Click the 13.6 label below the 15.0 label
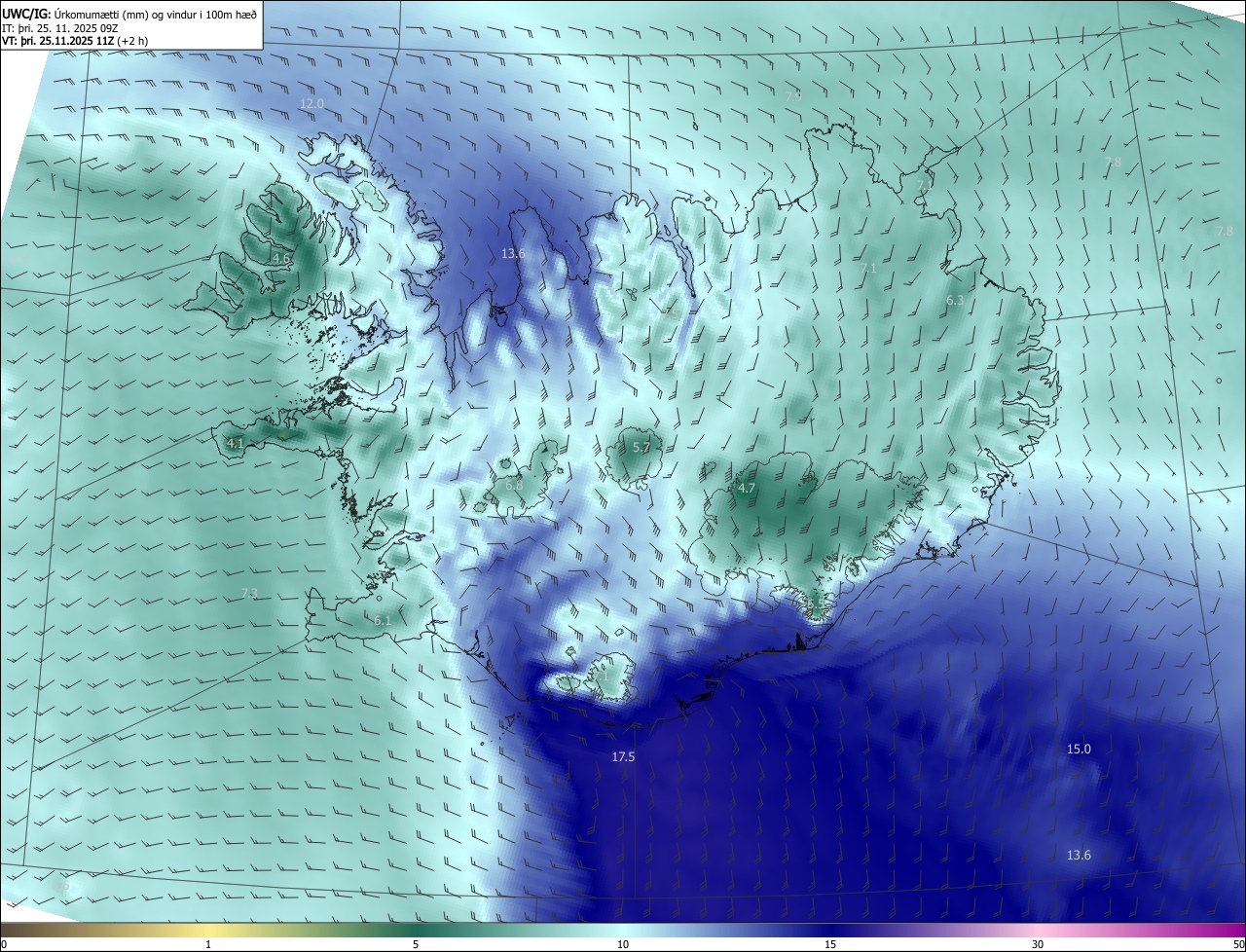 pyautogui.click(x=1079, y=856)
